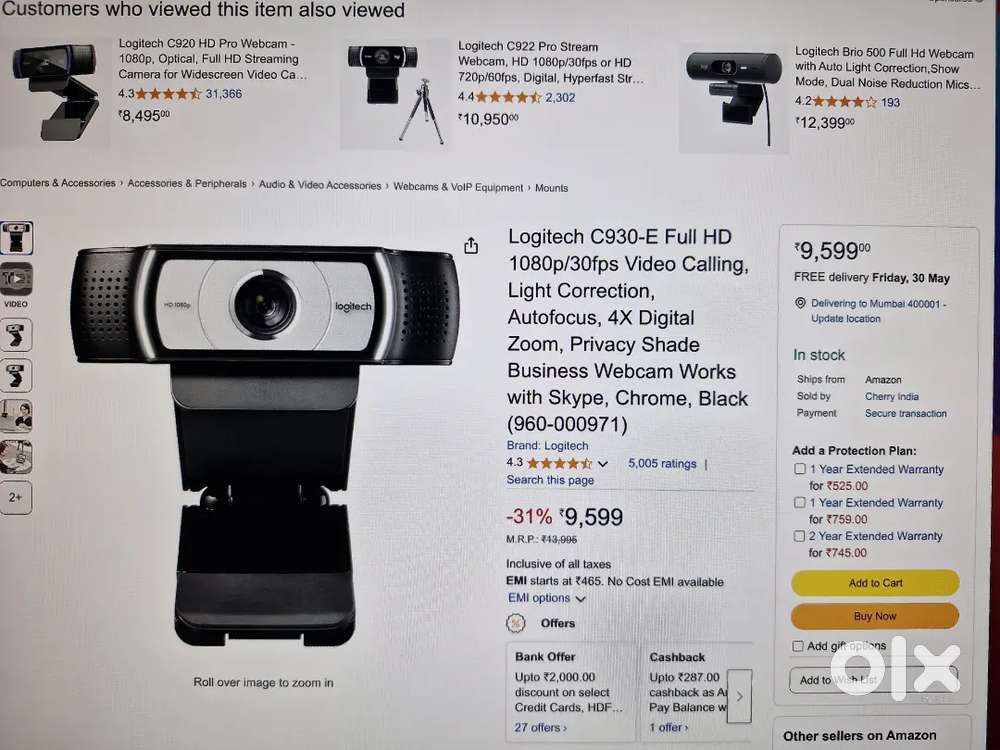Tick the Add gift options checkbox
Image resolution: width=1000 pixels, height=750 pixels.
[798, 646]
